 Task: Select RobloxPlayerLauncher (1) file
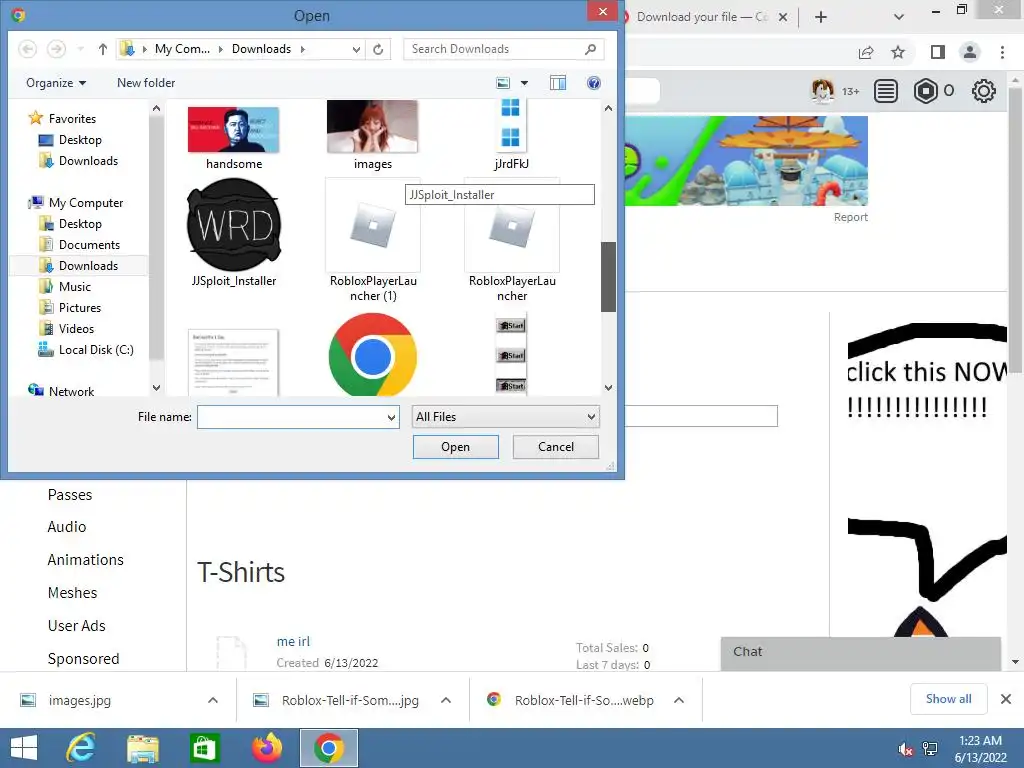click(x=373, y=240)
